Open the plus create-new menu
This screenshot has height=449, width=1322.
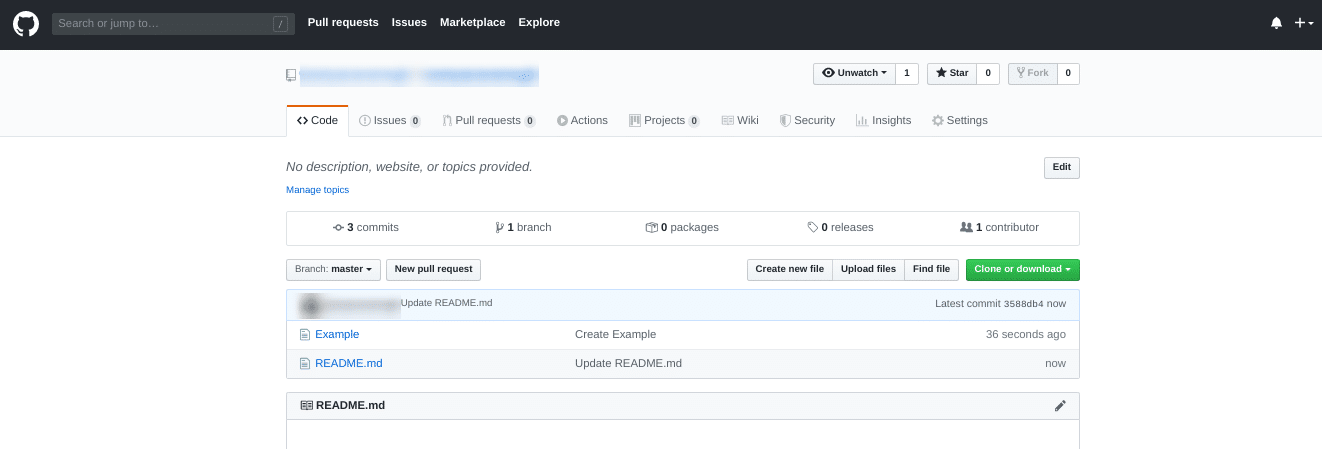coord(1304,22)
